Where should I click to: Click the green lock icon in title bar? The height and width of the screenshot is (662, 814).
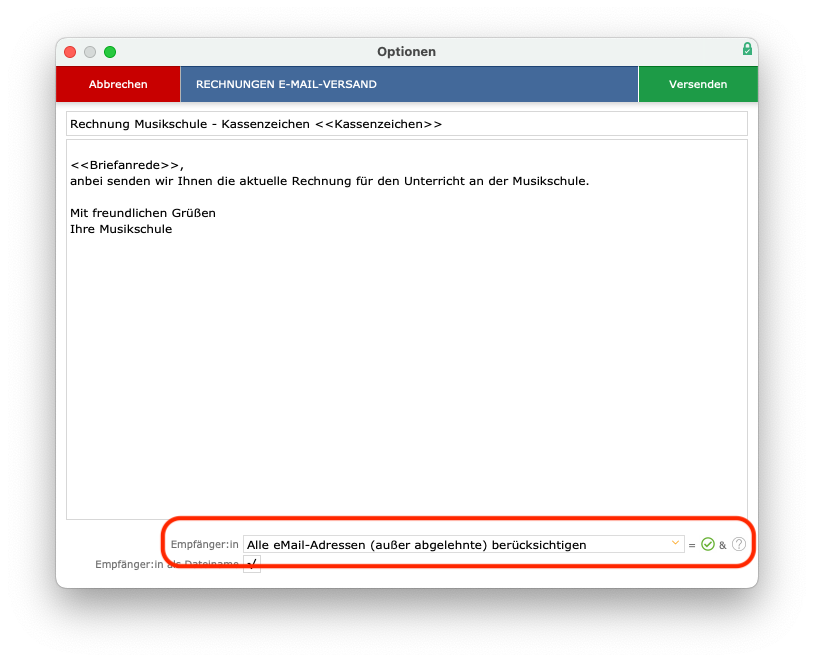coord(746,49)
